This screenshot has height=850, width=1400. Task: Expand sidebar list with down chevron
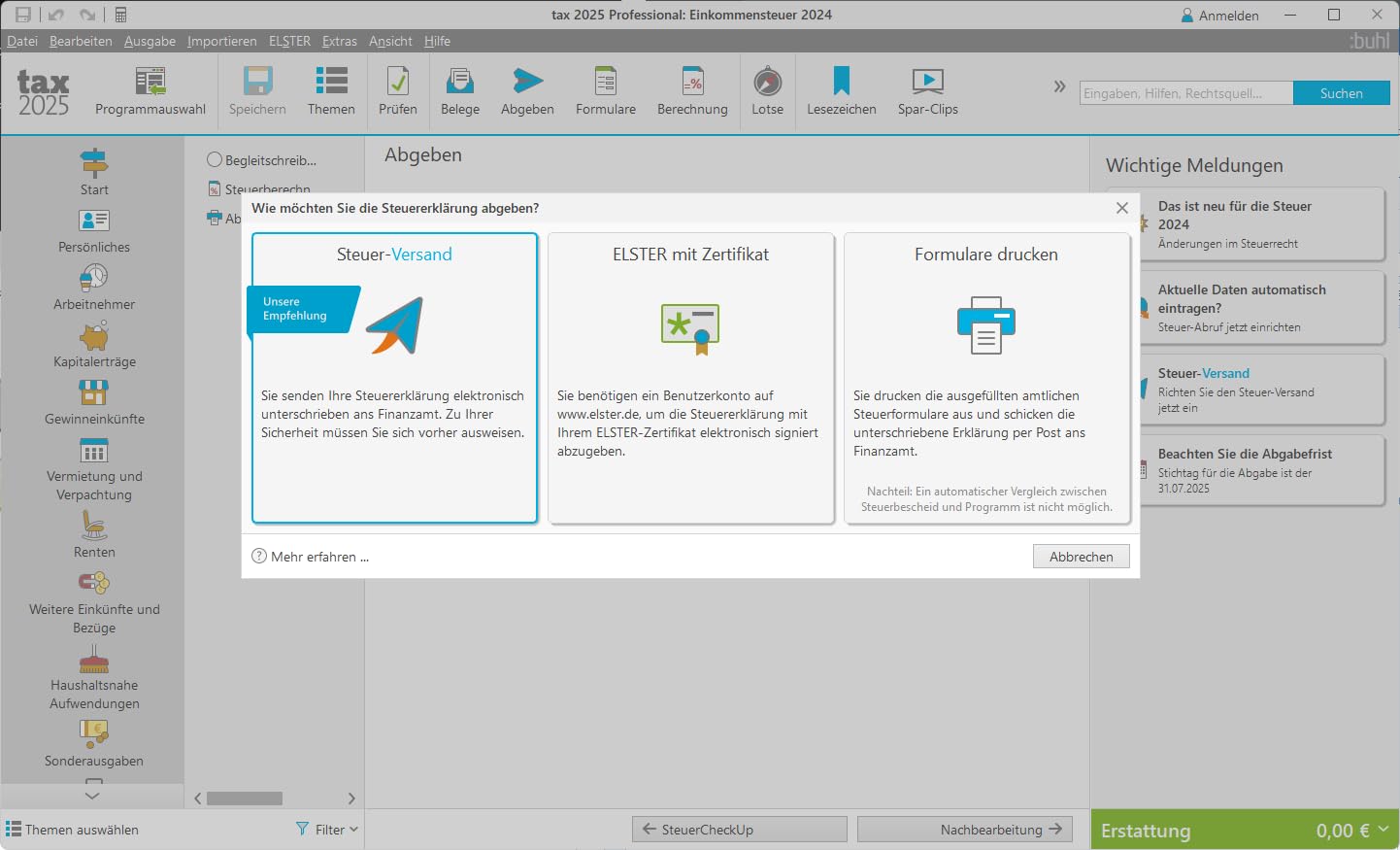[92, 796]
